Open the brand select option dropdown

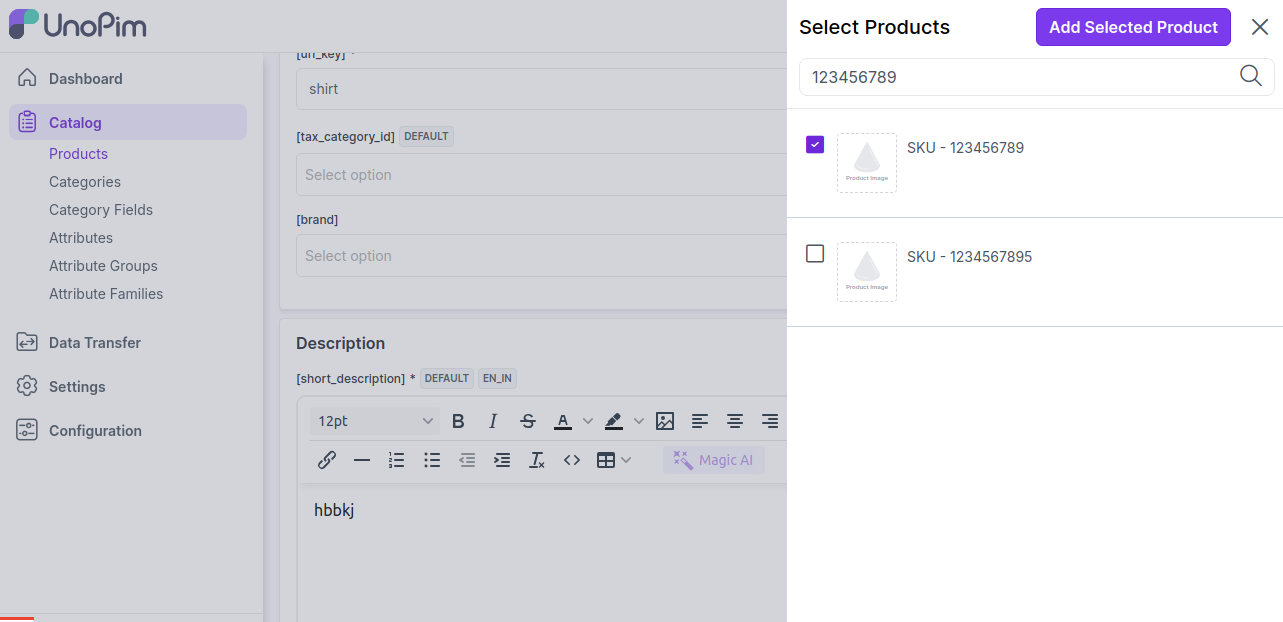540,256
